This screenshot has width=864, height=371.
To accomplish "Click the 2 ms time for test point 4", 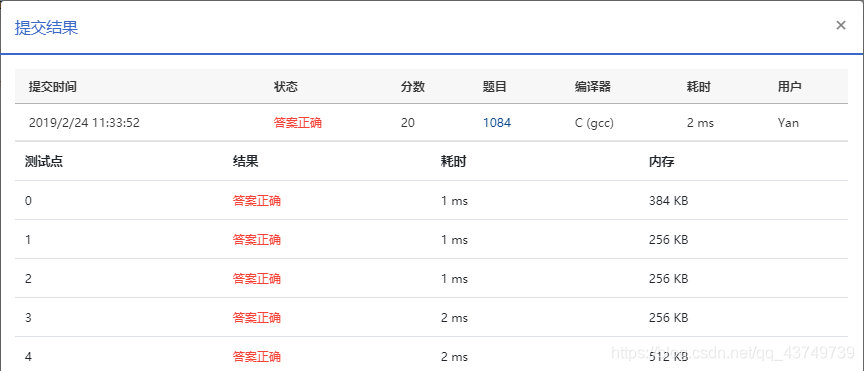I will pos(454,357).
